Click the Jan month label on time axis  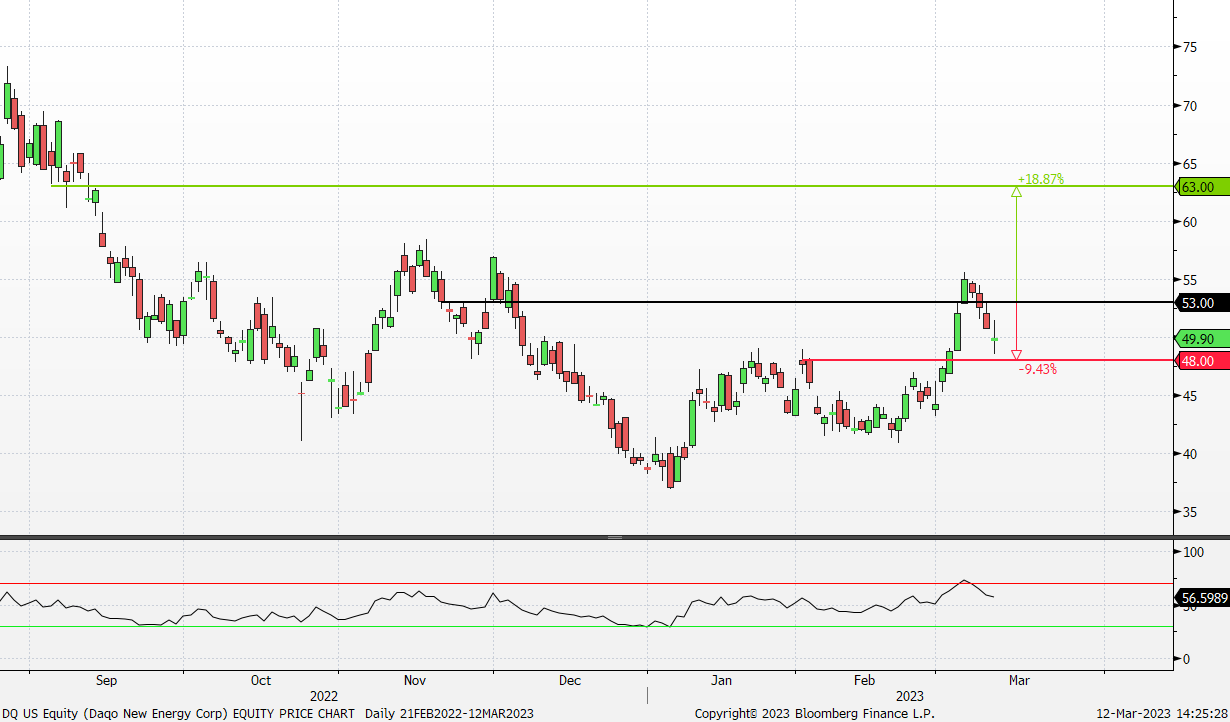click(721, 680)
